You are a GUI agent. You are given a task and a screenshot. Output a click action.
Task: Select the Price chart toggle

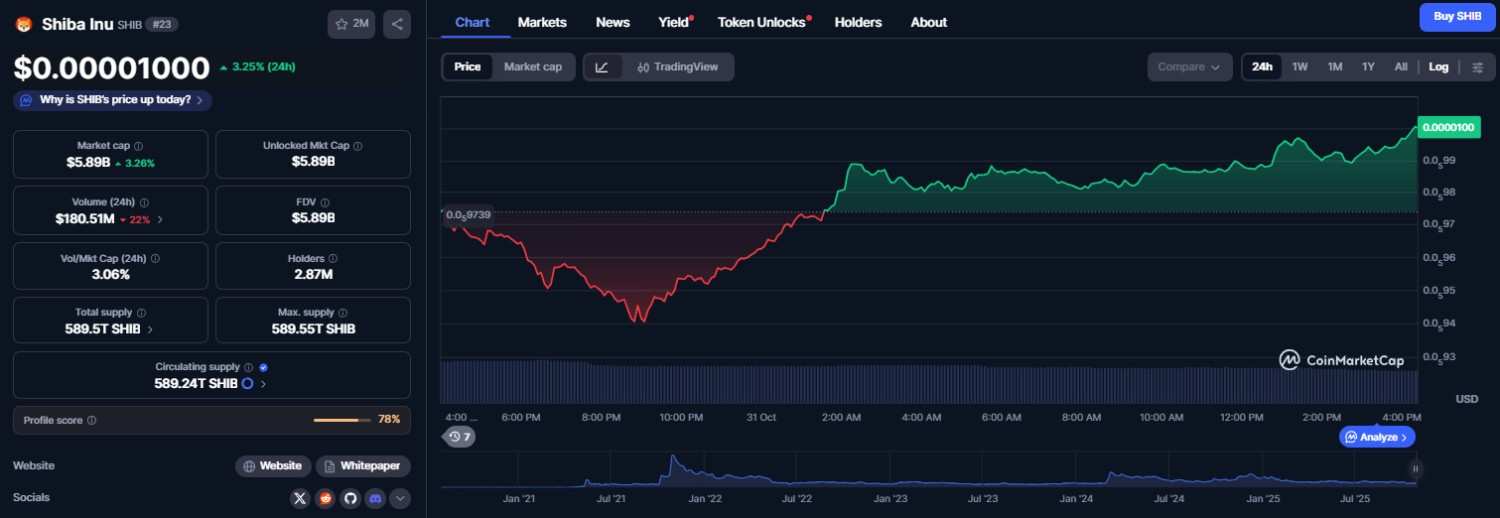467,67
